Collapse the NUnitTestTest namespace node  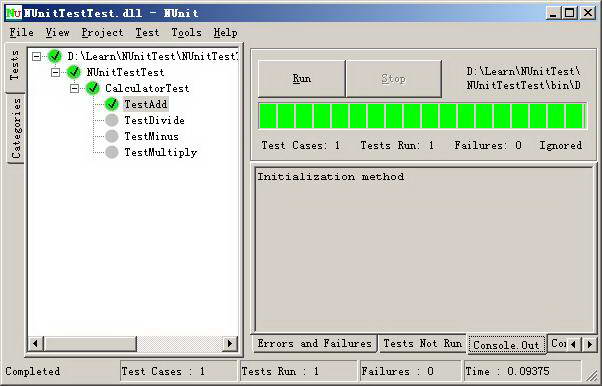pos(55,72)
